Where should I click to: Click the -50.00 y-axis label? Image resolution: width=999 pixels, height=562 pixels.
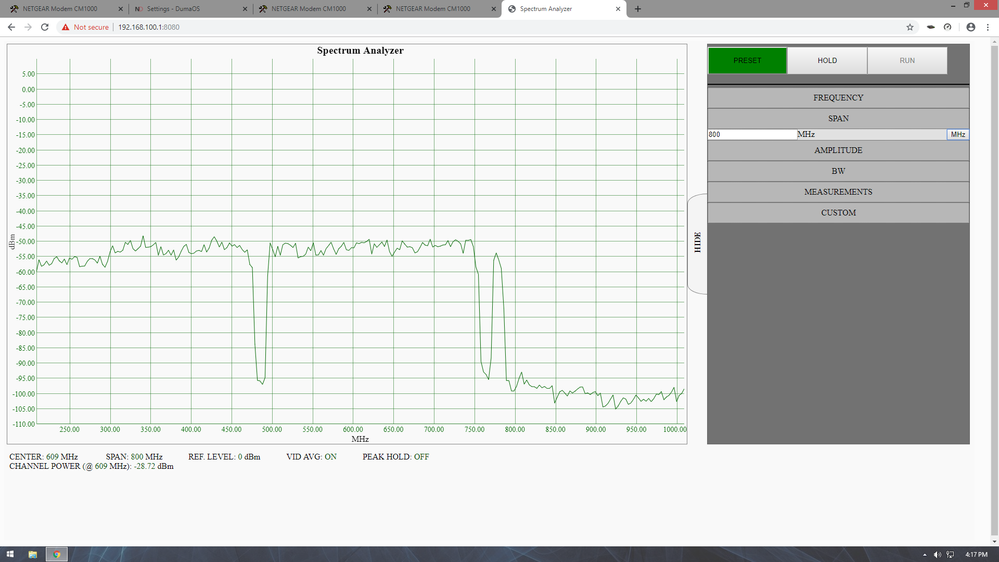pyautogui.click(x=25, y=241)
